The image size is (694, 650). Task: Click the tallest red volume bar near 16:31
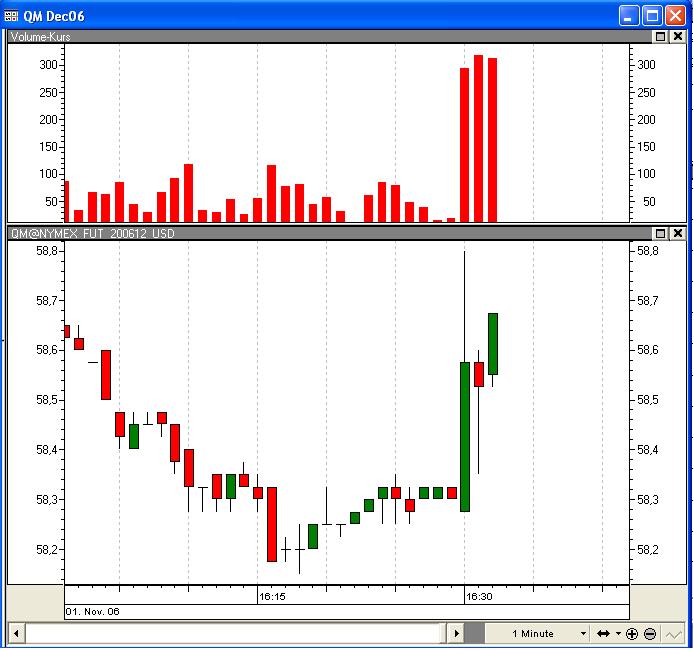(478, 138)
